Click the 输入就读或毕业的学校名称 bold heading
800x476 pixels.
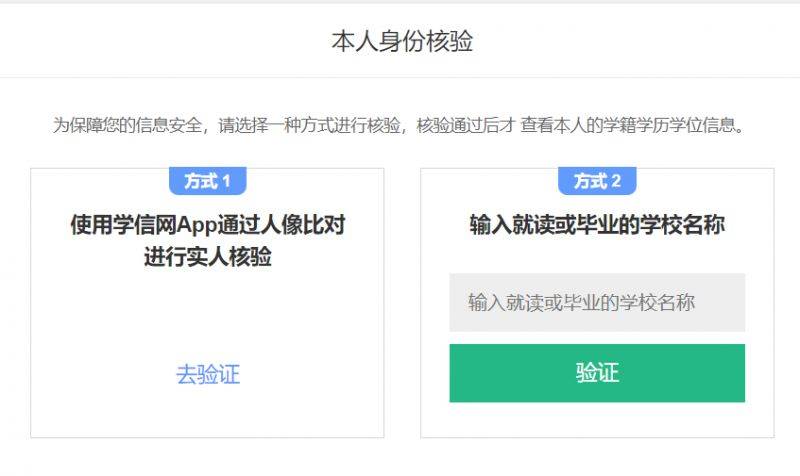coord(597,225)
